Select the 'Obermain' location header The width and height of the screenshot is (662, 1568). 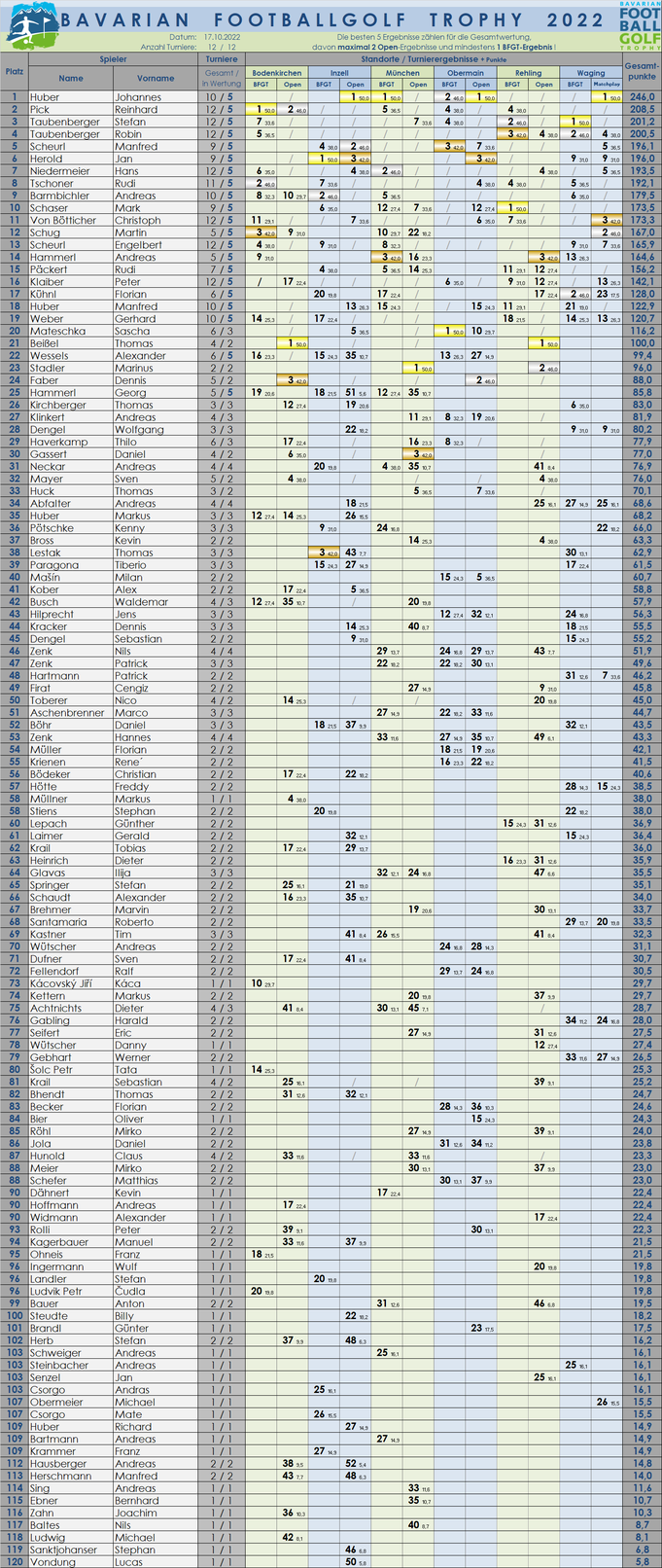tap(466, 72)
